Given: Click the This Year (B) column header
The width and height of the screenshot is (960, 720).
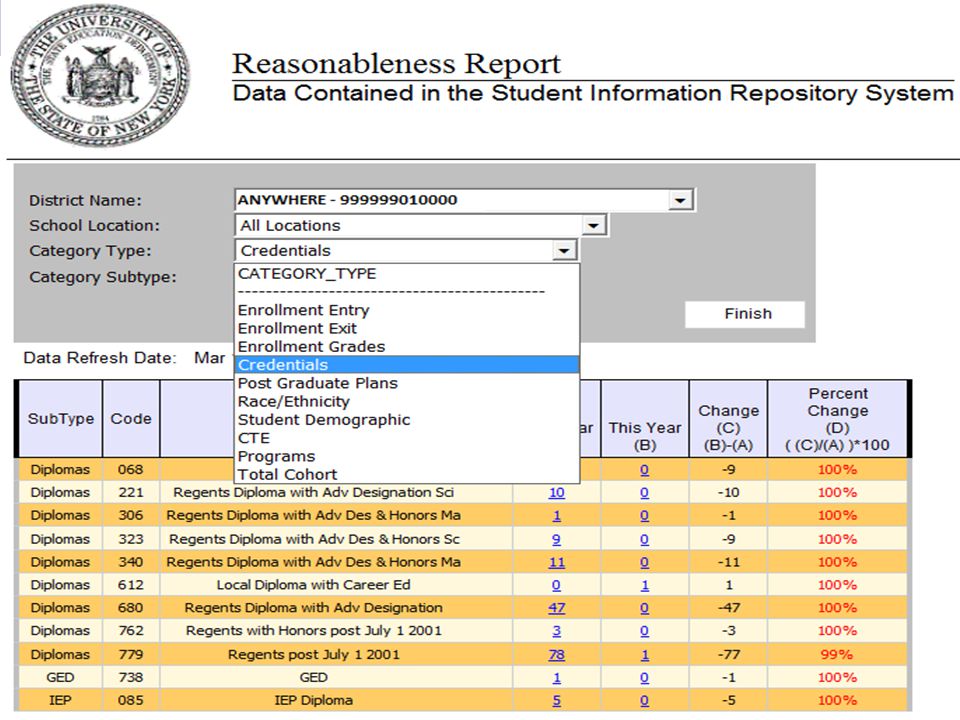Looking at the screenshot, I should [645, 419].
